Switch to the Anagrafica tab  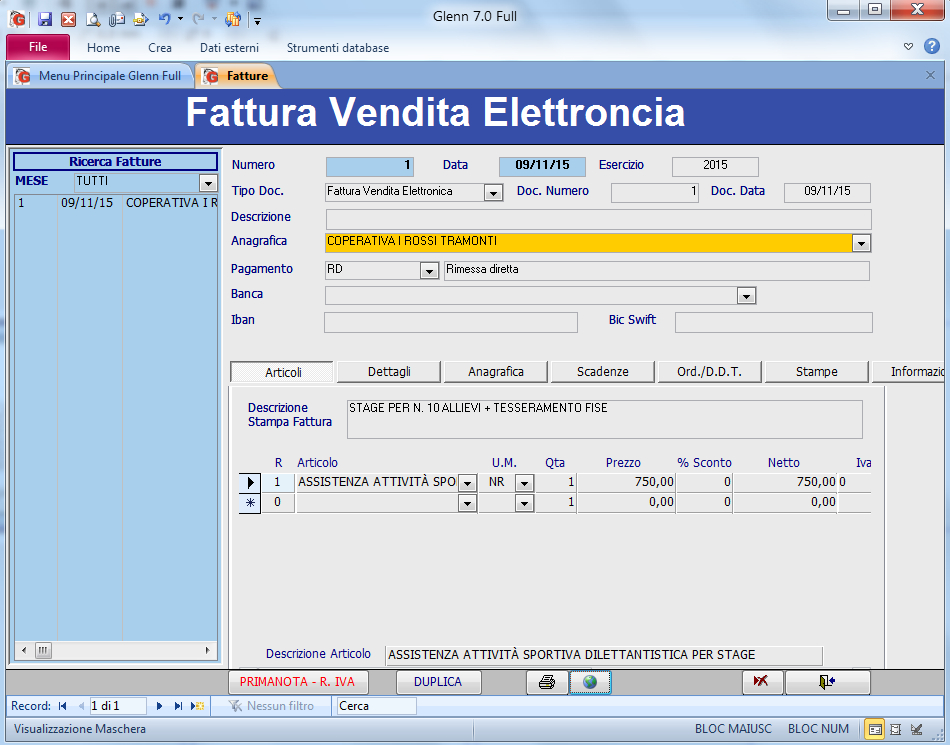point(496,371)
